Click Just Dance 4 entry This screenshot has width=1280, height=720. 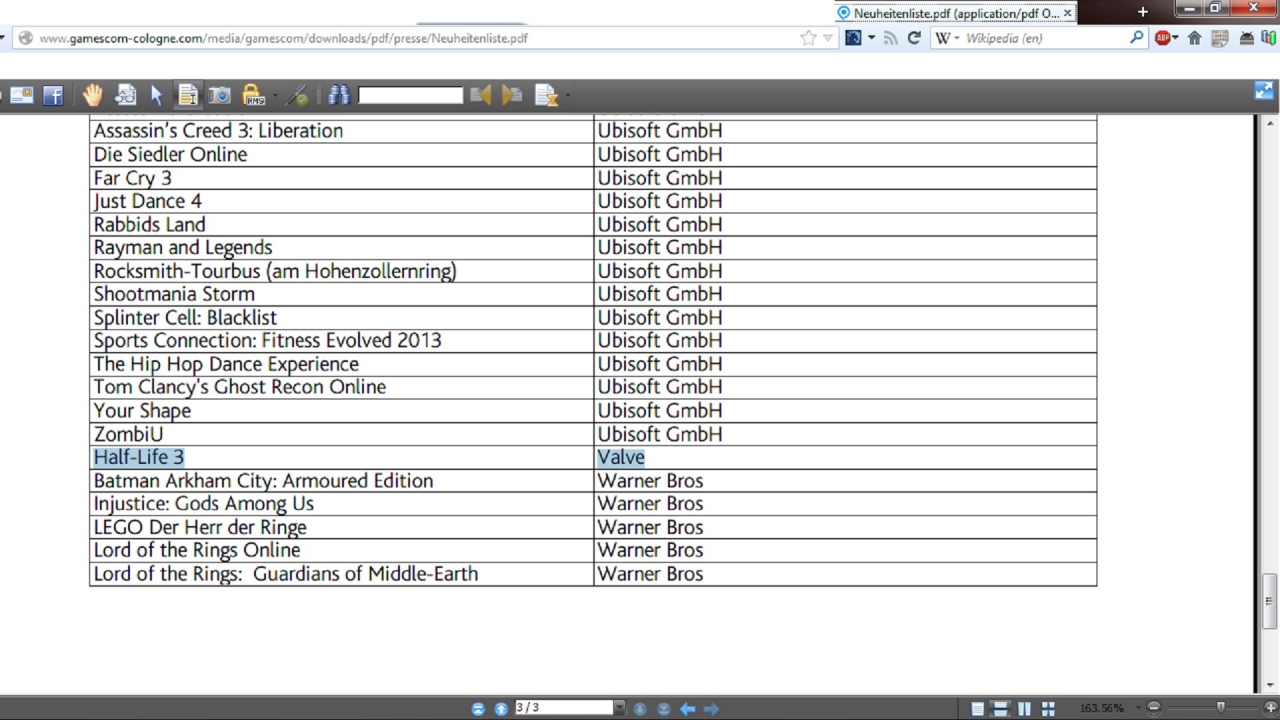tap(148, 201)
